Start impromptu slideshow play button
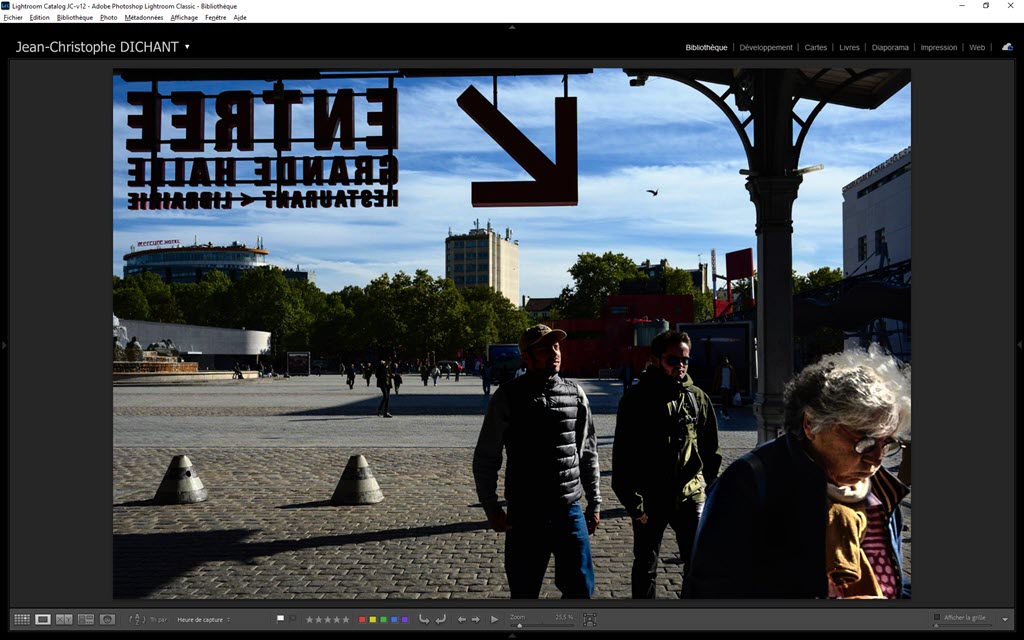Viewport: 1024px width, 640px height. pyautogui.click(x=494, y=620)
